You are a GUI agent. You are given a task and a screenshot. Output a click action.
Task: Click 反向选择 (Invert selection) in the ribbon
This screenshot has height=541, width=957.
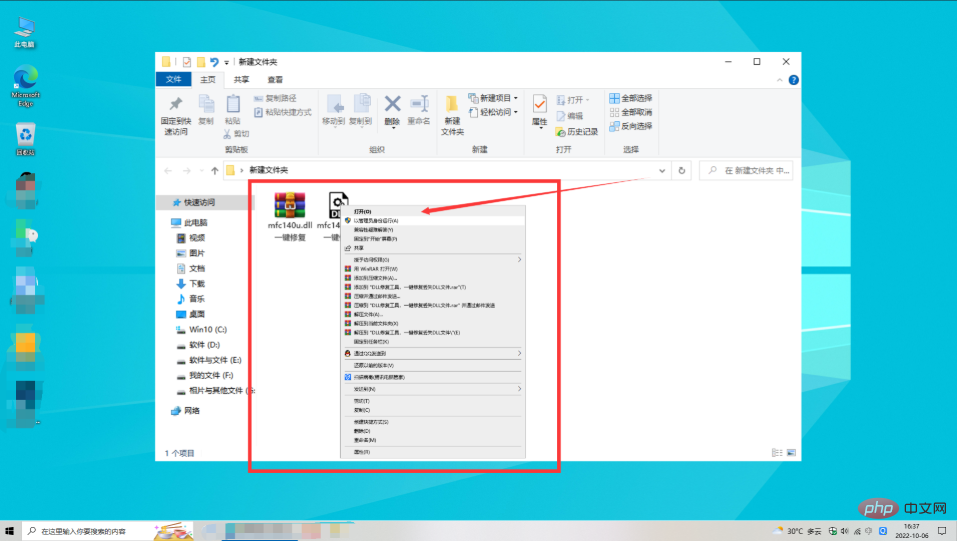tap(630, 126)
